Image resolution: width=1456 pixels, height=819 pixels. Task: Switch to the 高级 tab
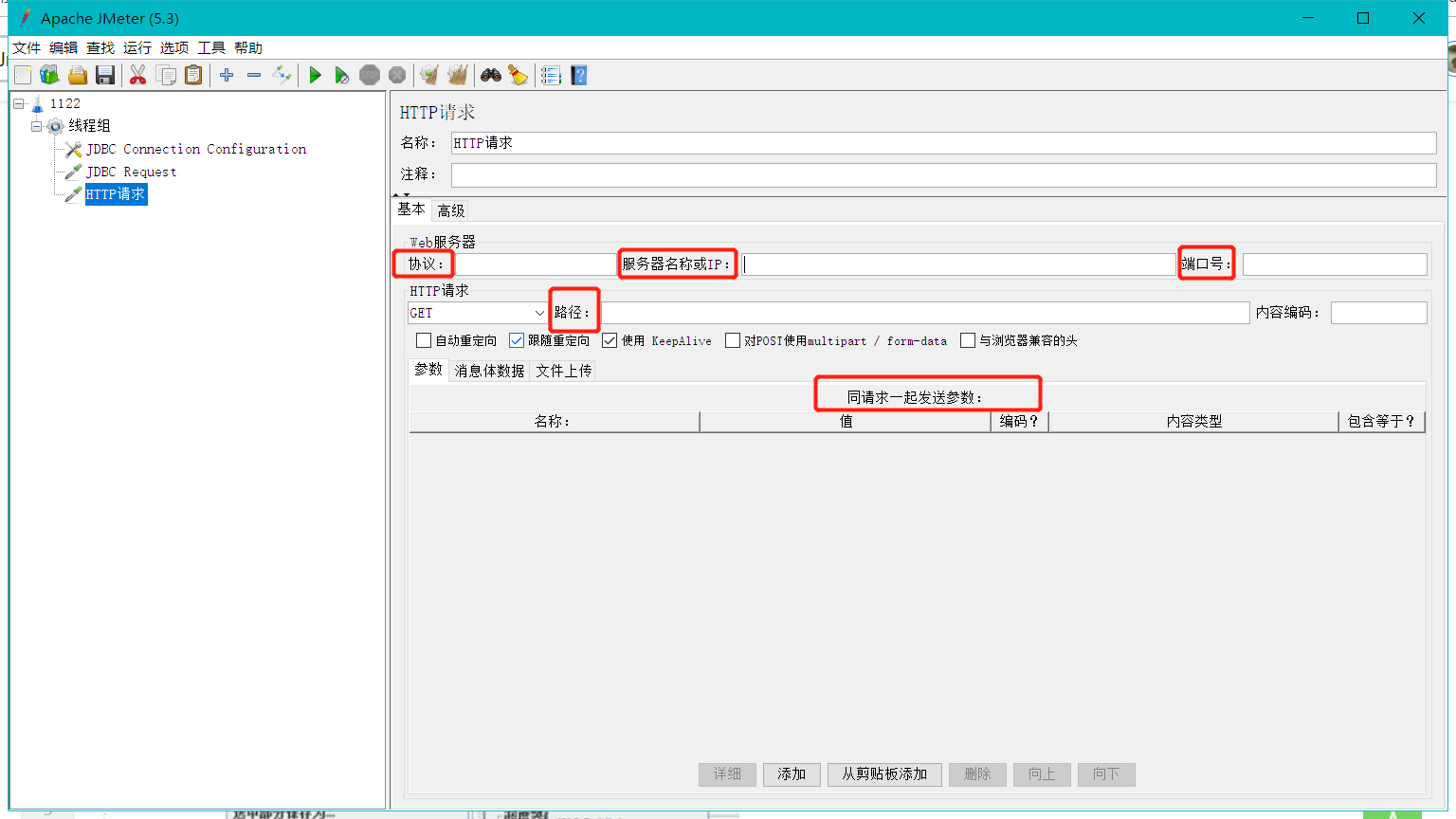(451, 210)
